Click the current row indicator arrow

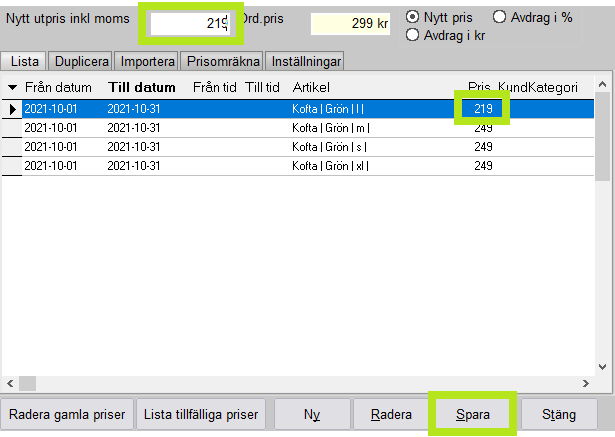pos(12,107)
